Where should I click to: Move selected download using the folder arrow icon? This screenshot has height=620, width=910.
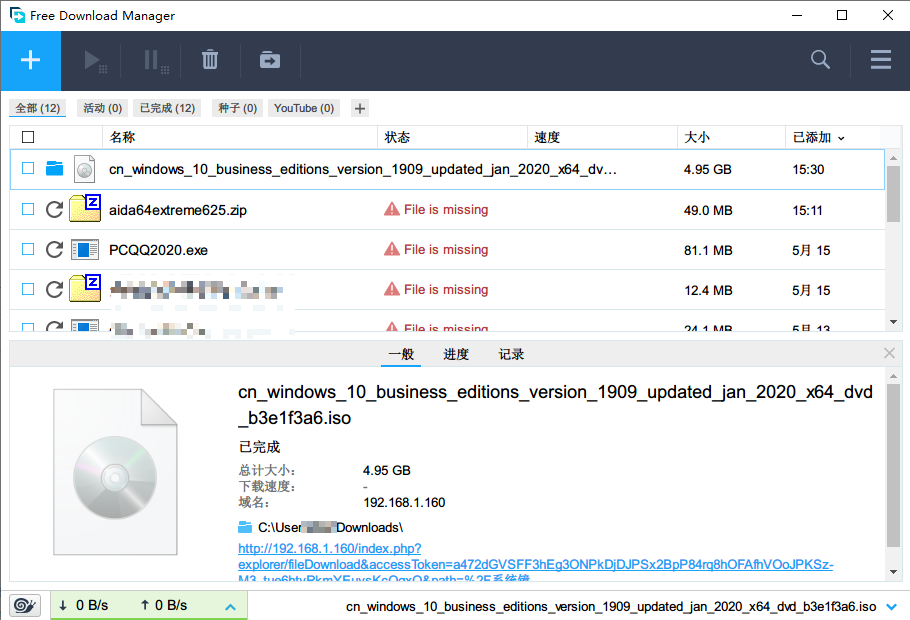(270, 60)
